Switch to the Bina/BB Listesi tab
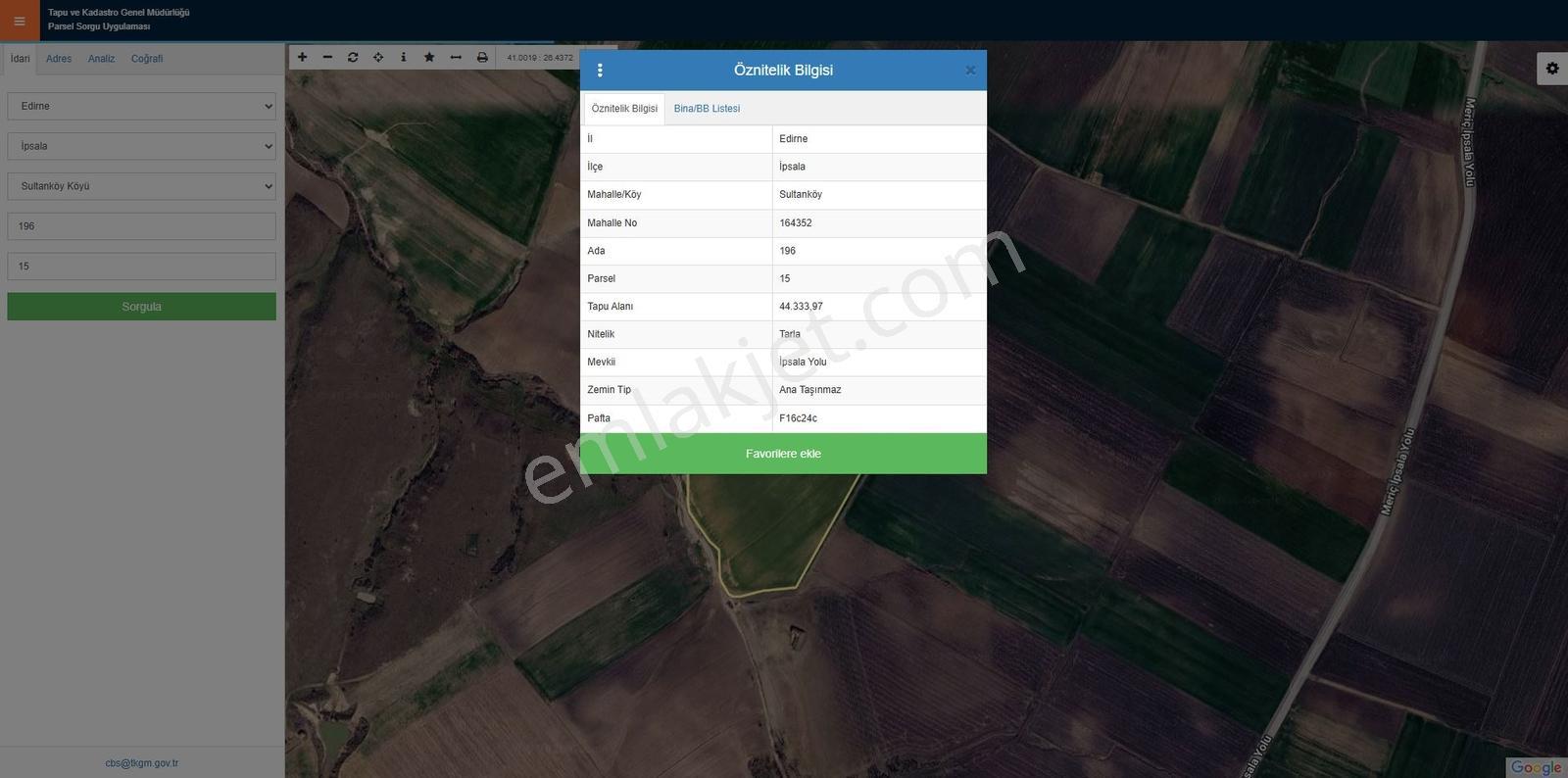Image resolution: width=1568 pixels, height=778 pixels. coord(707,109)
